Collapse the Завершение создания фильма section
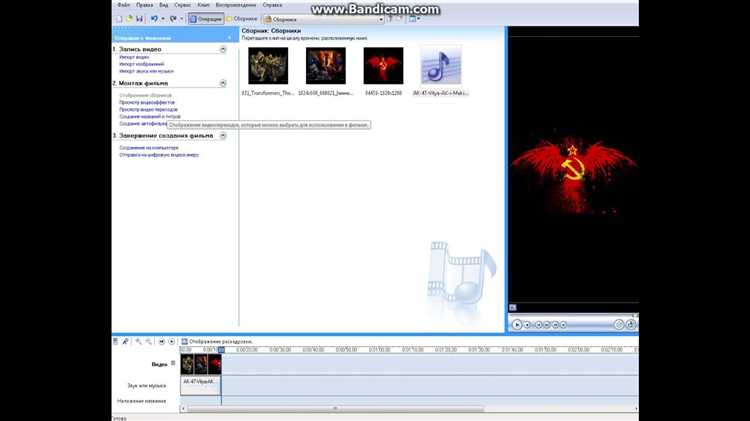 pos(223,136)
